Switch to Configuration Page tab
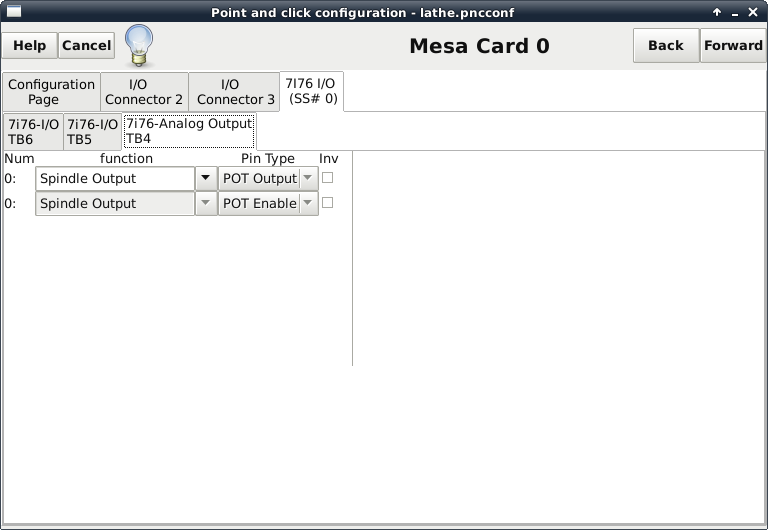 (51, 92)
